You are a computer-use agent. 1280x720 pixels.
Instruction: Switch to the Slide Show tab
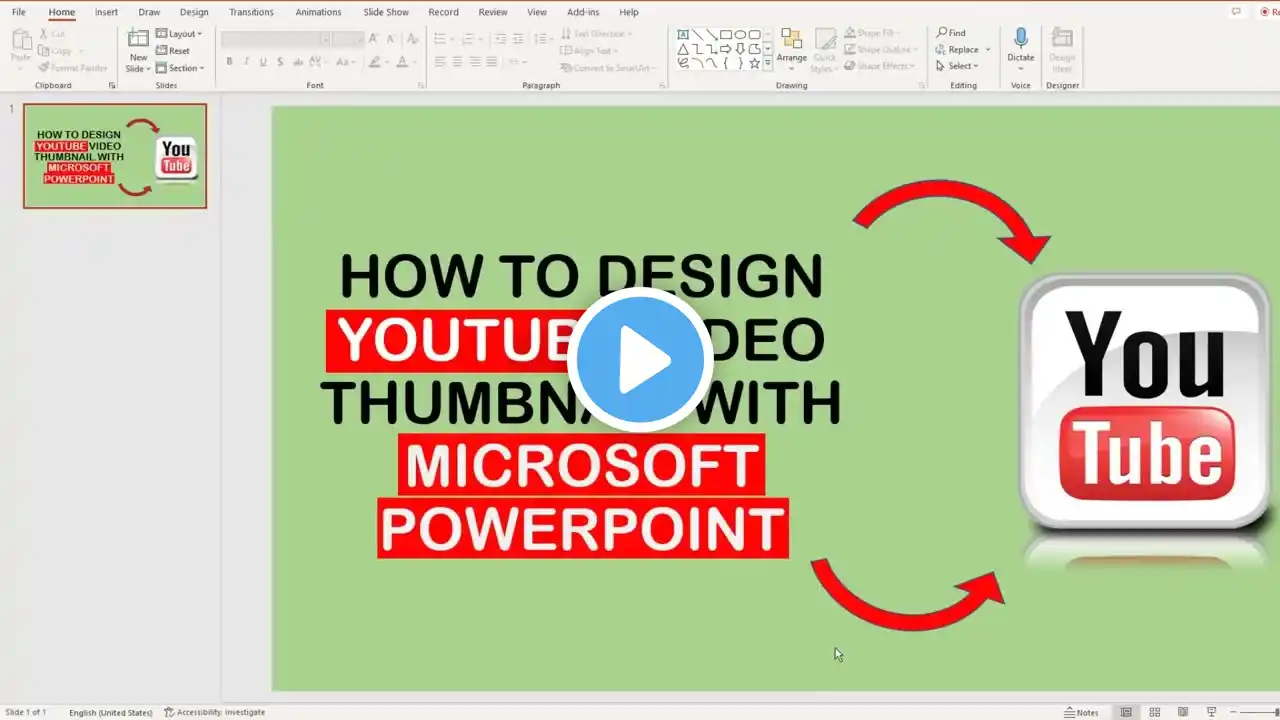[x=386, y=12]
